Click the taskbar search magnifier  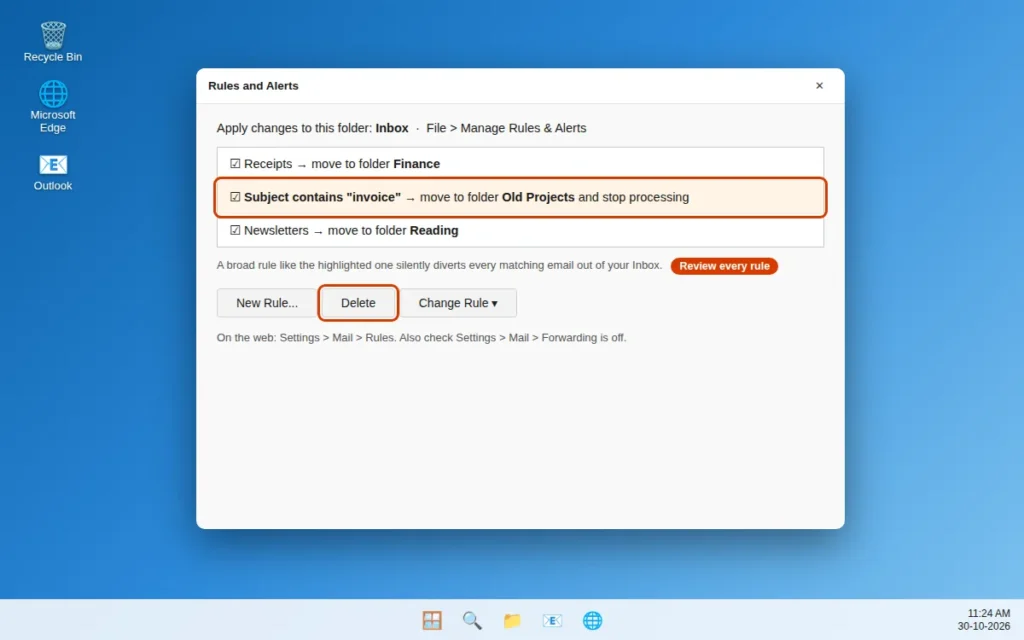[x=472, y=620]
